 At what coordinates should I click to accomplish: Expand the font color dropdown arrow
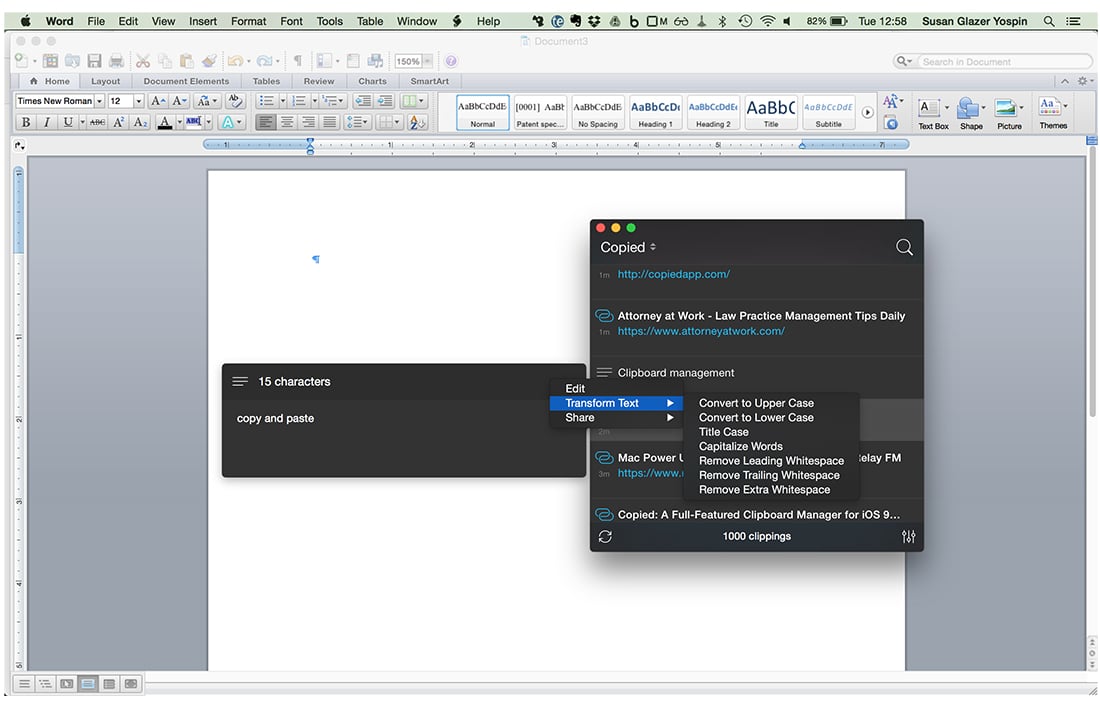coord(179,122)
